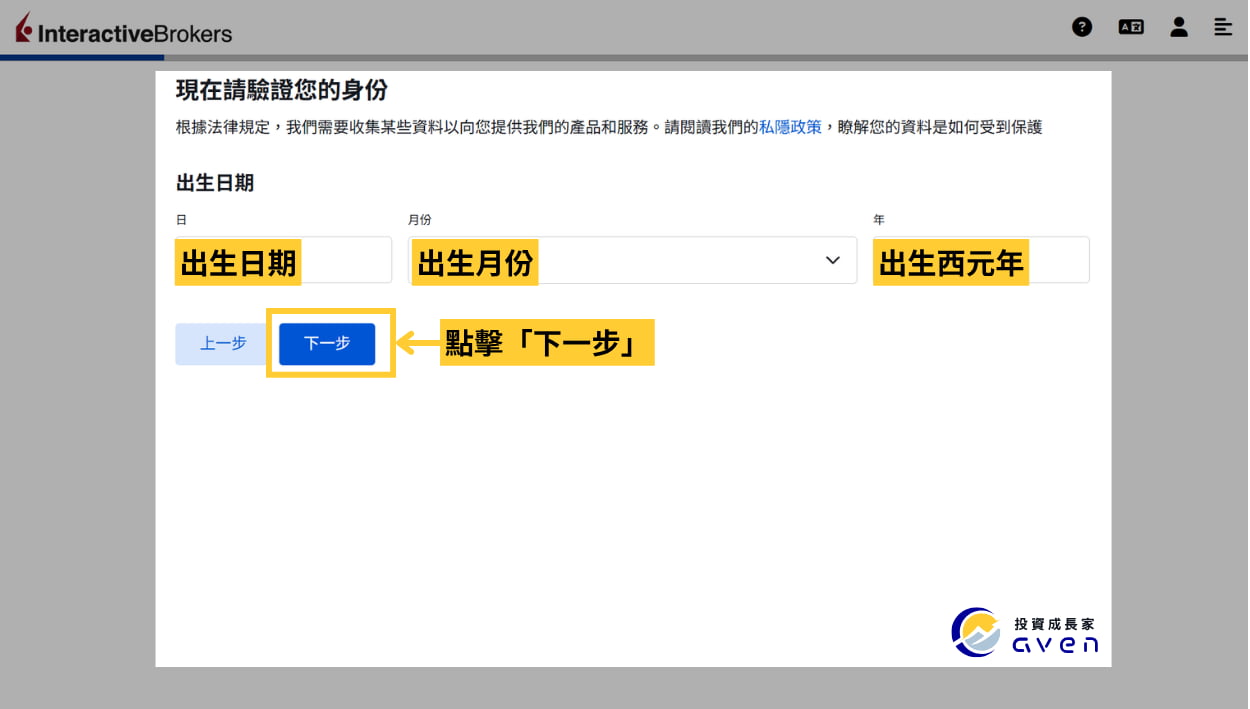This screenshot has height=709, width=1250.
Task: Click the 年 year input field
Action: 980,260
